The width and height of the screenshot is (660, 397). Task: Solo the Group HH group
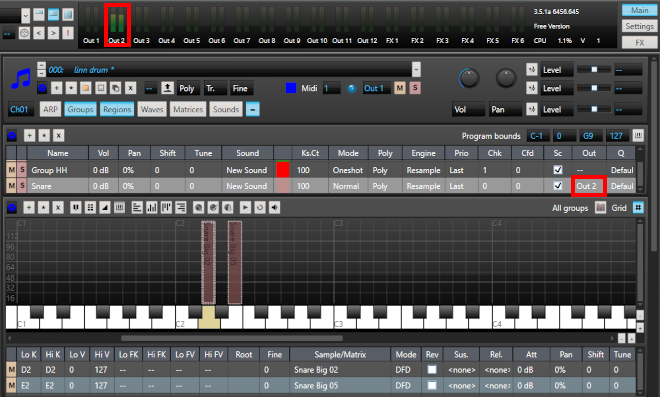coord(22,170)
